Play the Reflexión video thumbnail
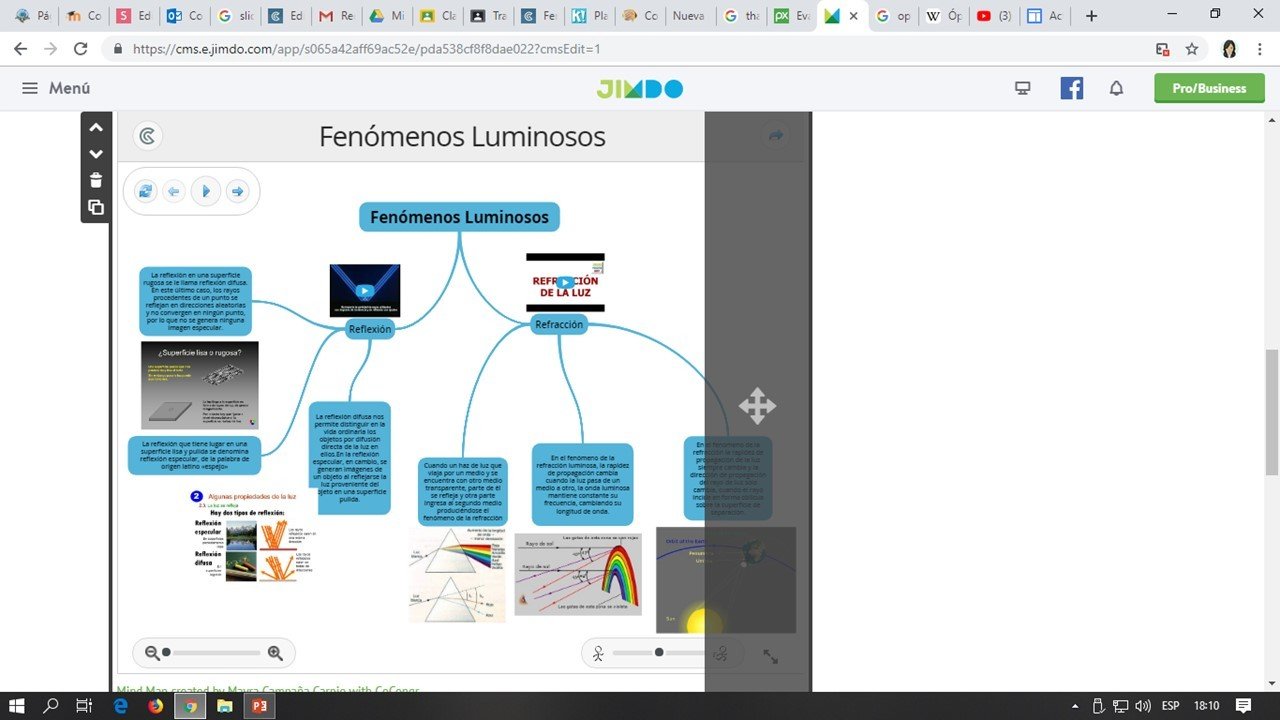 365,291
